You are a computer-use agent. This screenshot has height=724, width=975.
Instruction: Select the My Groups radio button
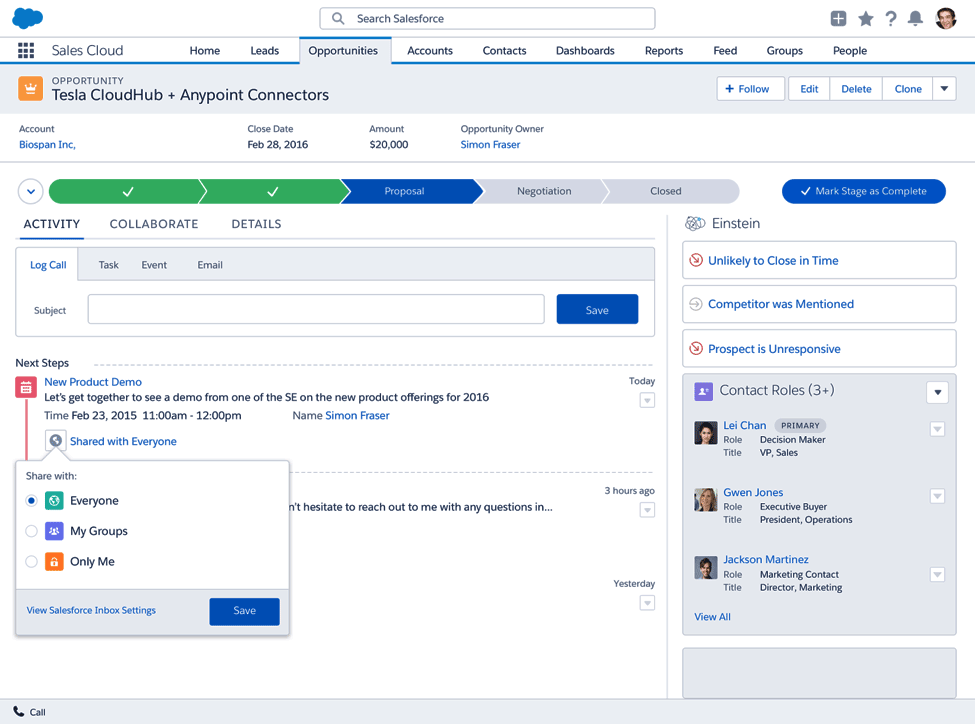(32, 531)
